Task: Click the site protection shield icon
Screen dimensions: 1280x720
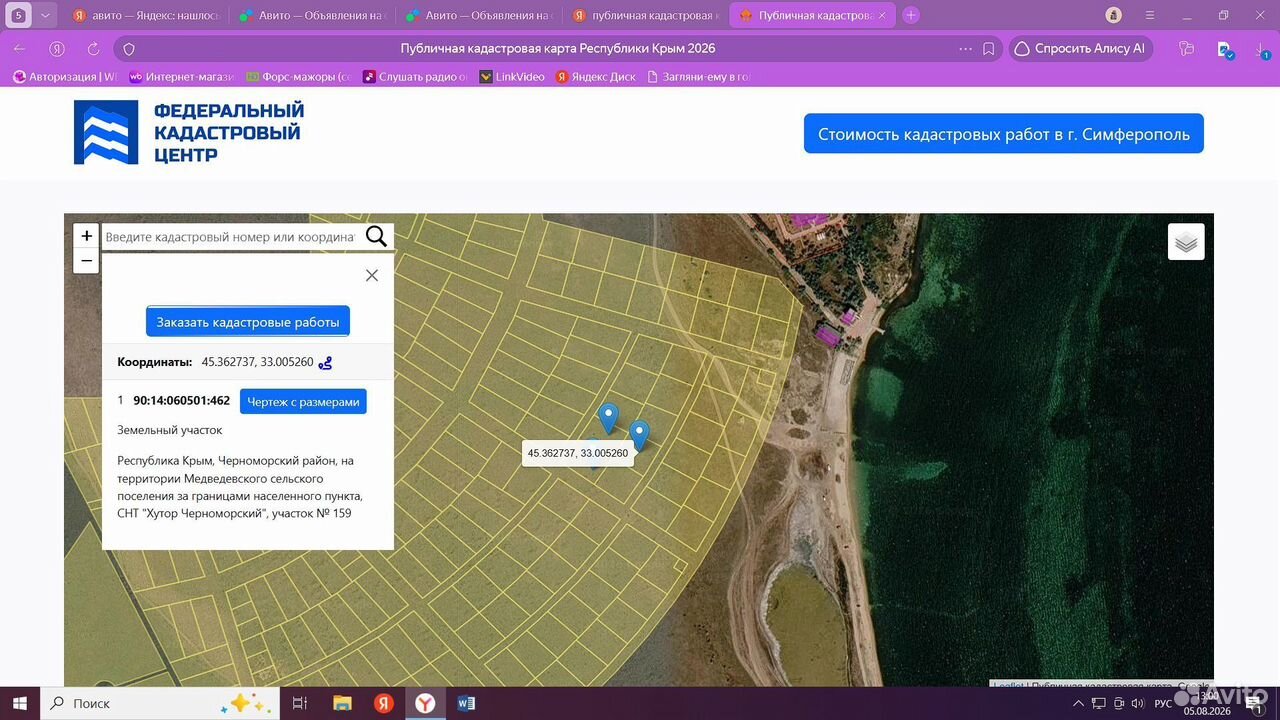Action: 129,48
